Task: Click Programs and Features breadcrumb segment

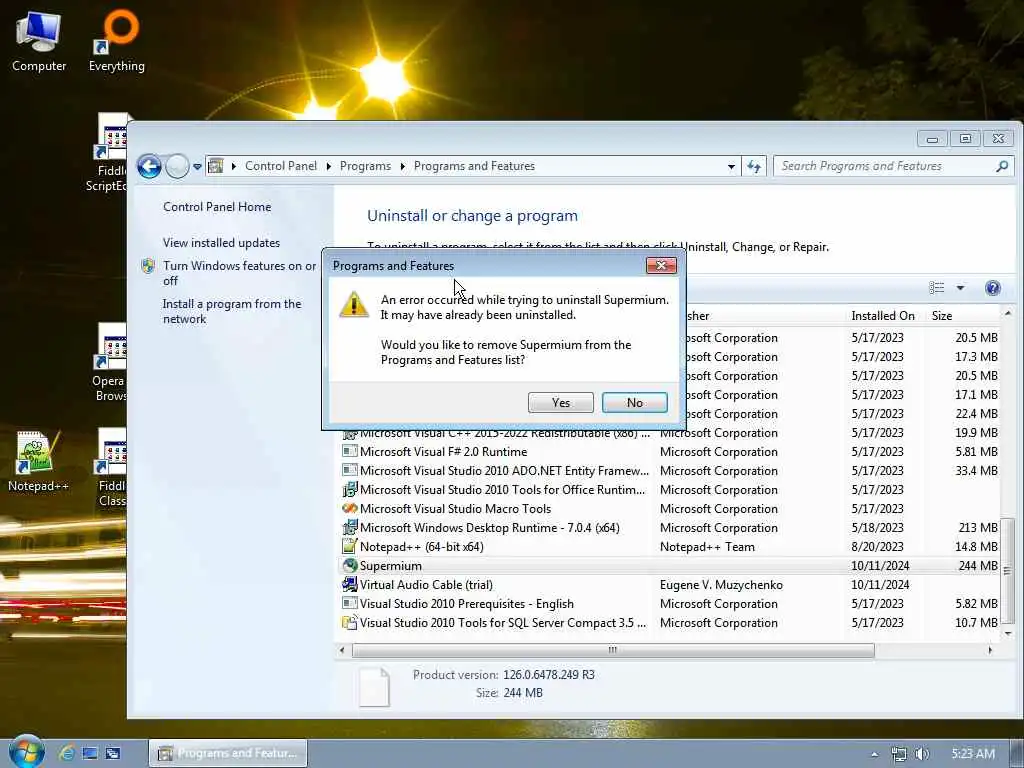Action: click(474, 166)
